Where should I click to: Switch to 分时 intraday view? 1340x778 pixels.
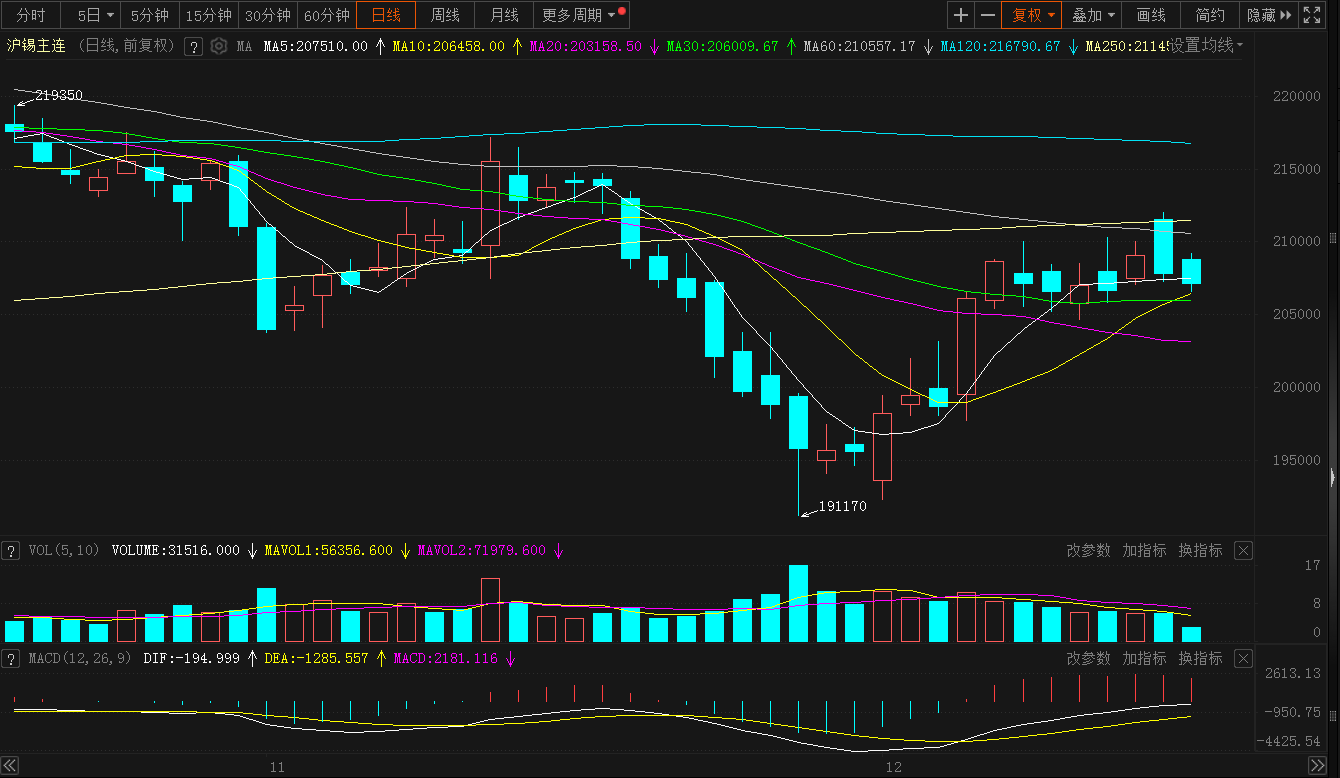31,15
